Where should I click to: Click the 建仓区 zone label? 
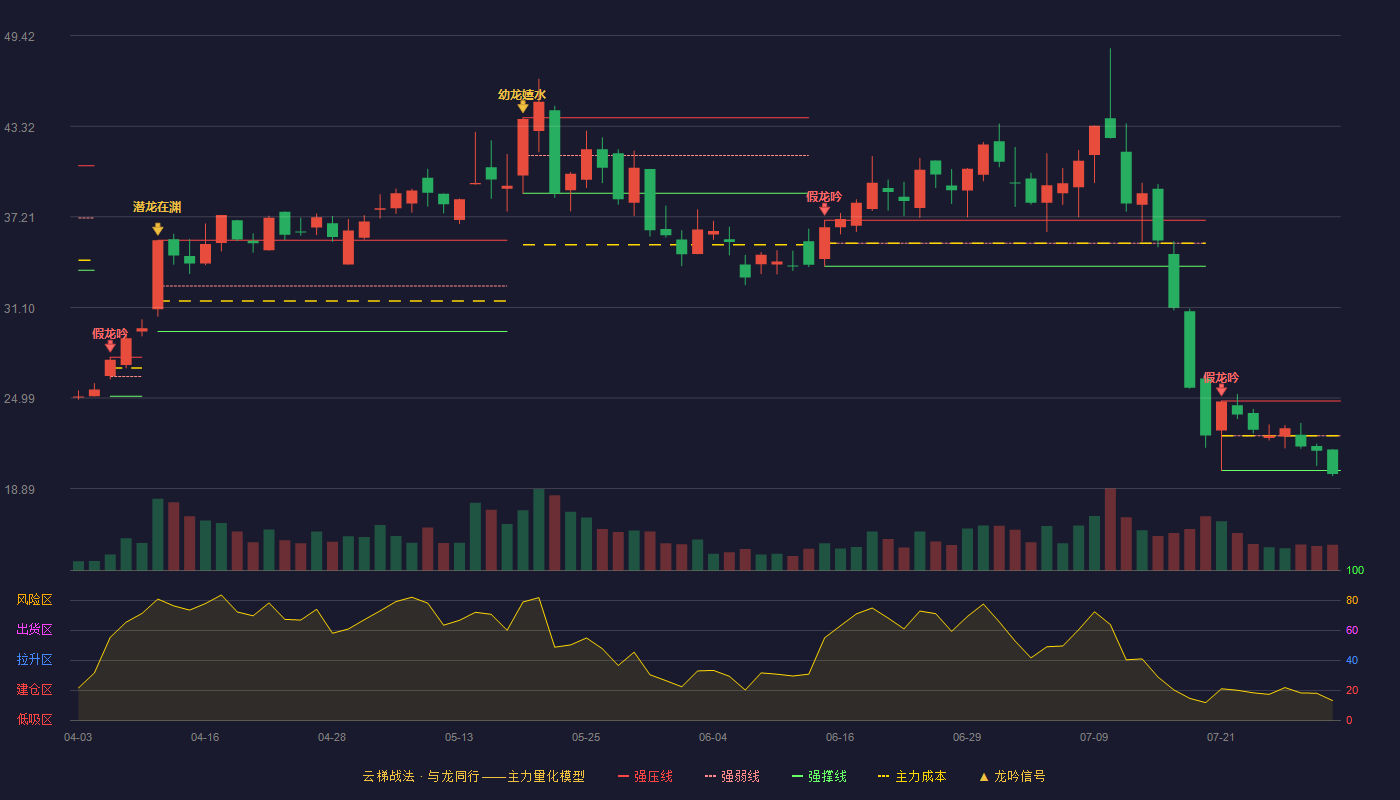click(x=34, y=690)
